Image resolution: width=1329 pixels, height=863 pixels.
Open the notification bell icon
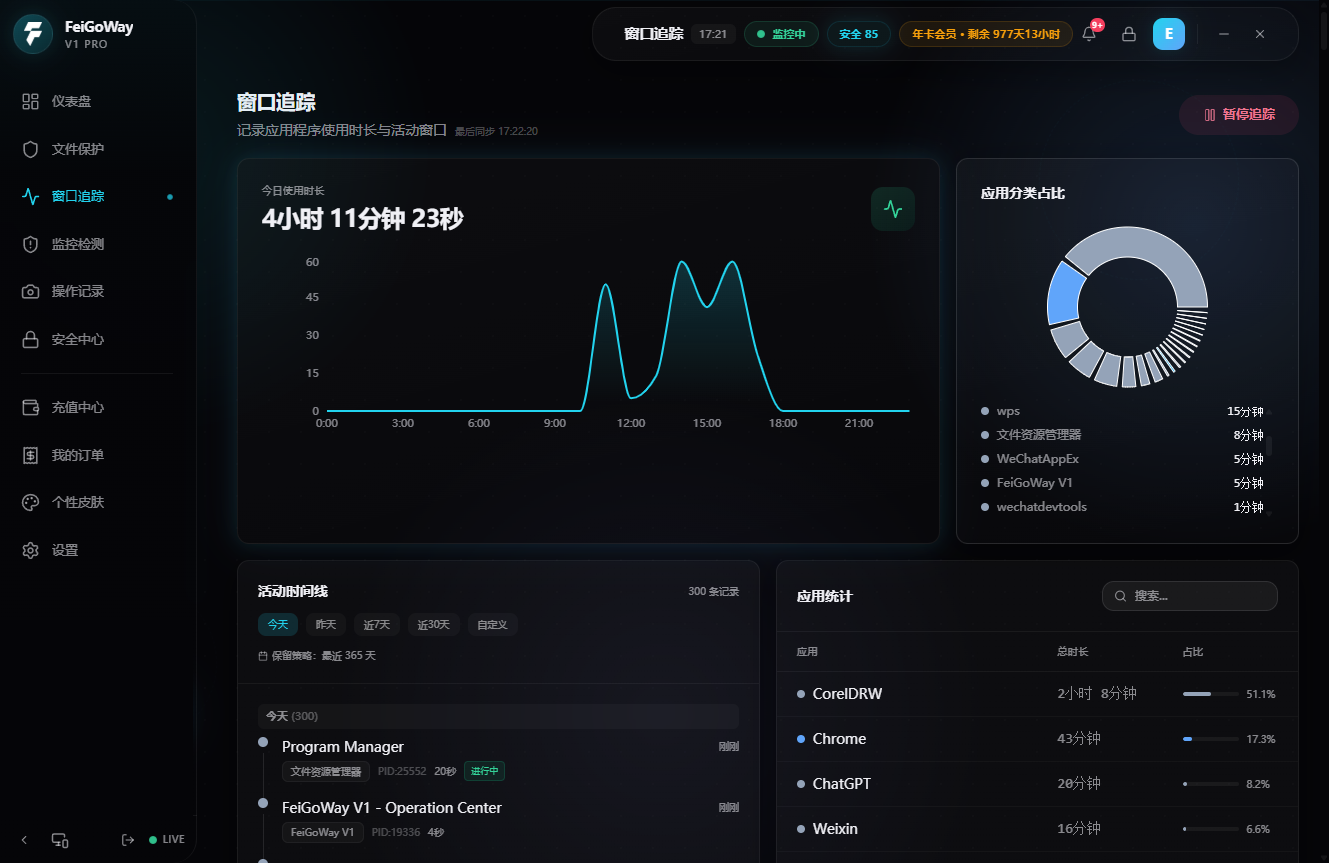pos(1089,34)
